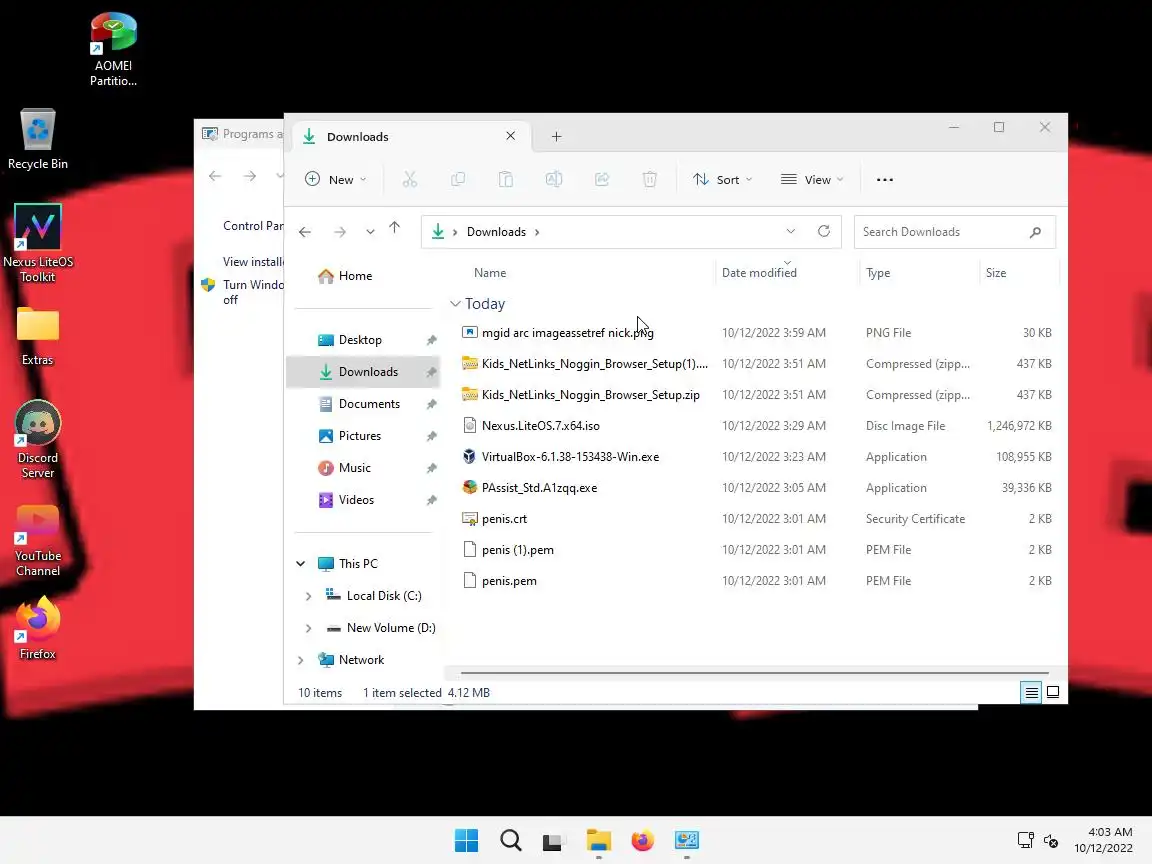Open Nexus LiteOS Toolkit desktop icon

37,243
